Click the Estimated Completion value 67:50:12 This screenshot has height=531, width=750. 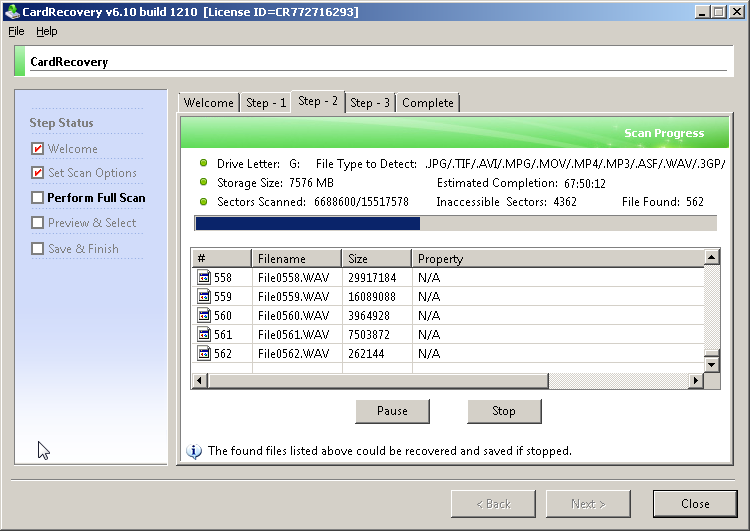point(585,183)
